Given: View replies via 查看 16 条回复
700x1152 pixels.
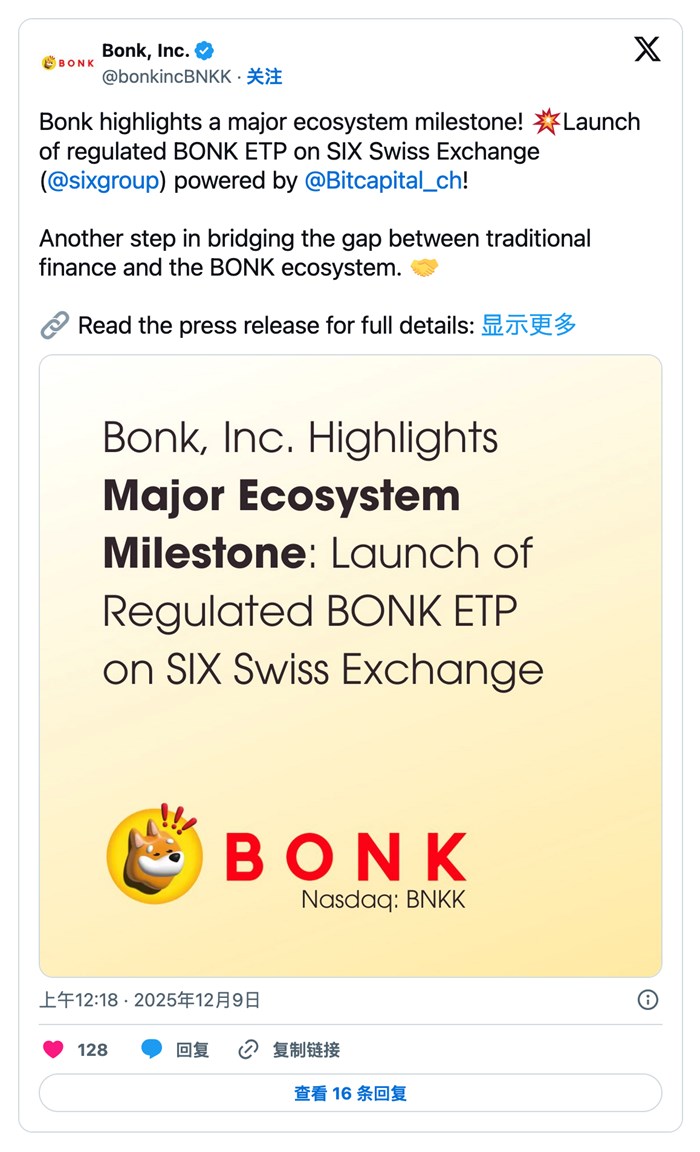Looking at the screenshot, I should tap(350, 1093).
